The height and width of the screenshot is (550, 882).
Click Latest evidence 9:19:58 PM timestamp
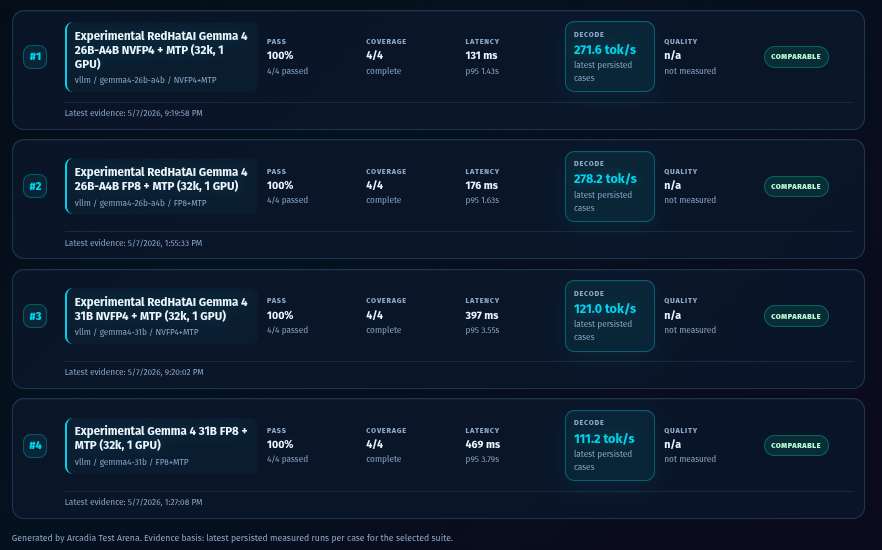(x=133, y=113)
